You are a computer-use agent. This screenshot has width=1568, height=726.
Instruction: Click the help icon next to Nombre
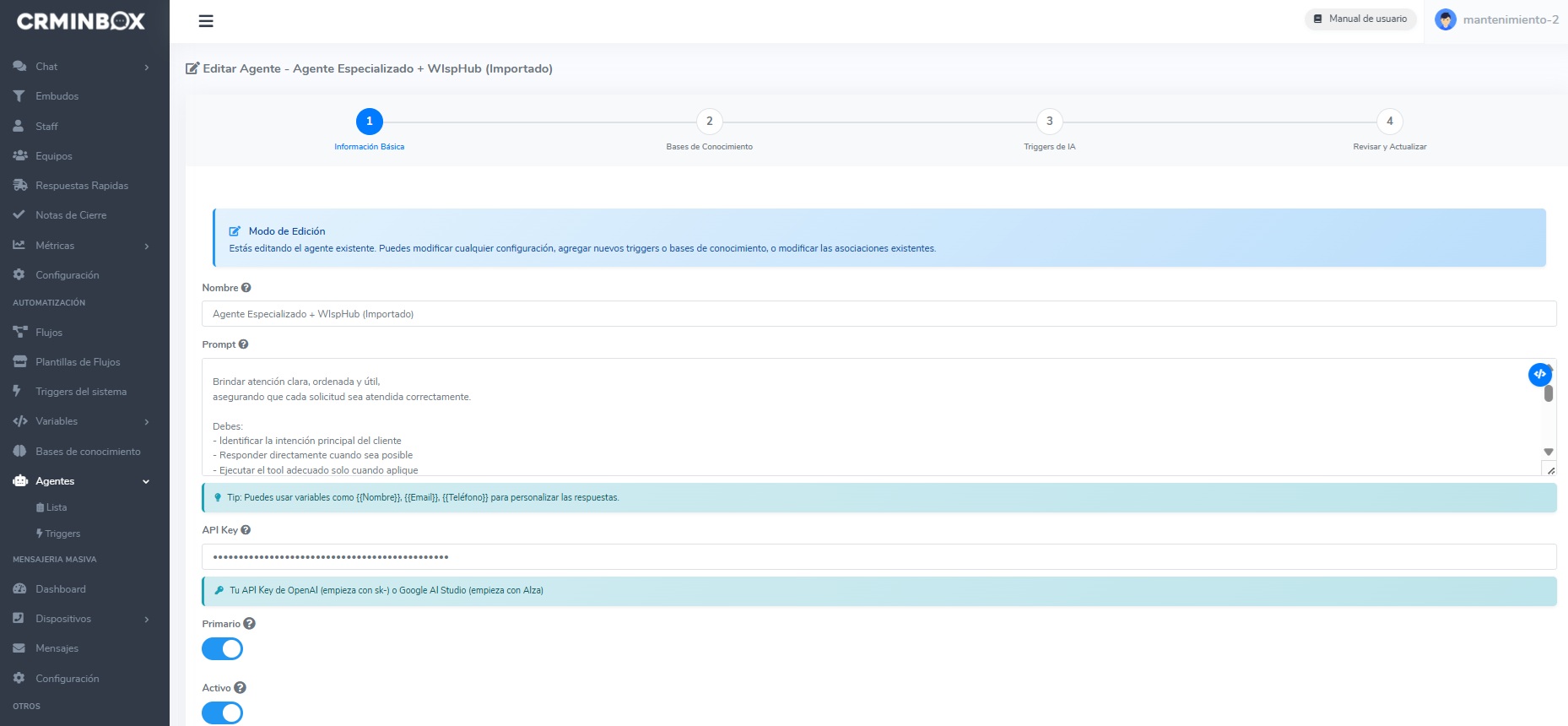(x=246, y=288)
